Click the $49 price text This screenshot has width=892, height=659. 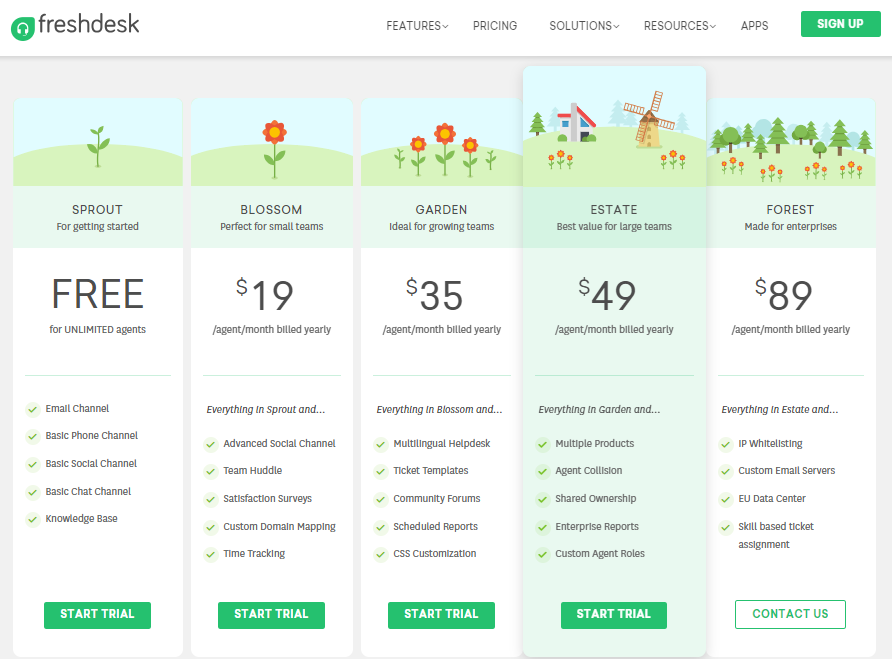click(x=607, y=294)
